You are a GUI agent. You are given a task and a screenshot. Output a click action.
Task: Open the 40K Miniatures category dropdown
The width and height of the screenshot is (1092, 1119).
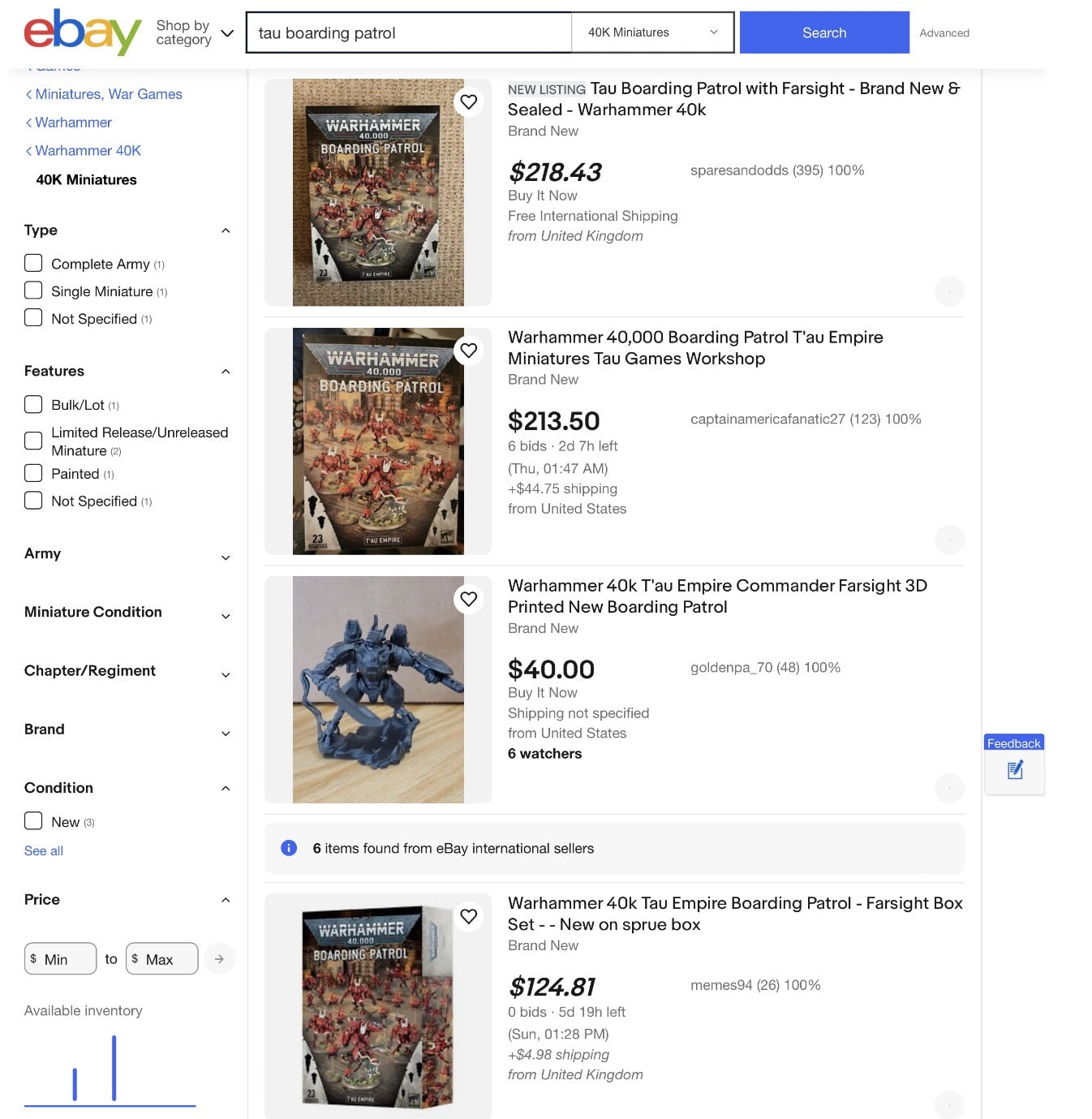click(651, 32)
